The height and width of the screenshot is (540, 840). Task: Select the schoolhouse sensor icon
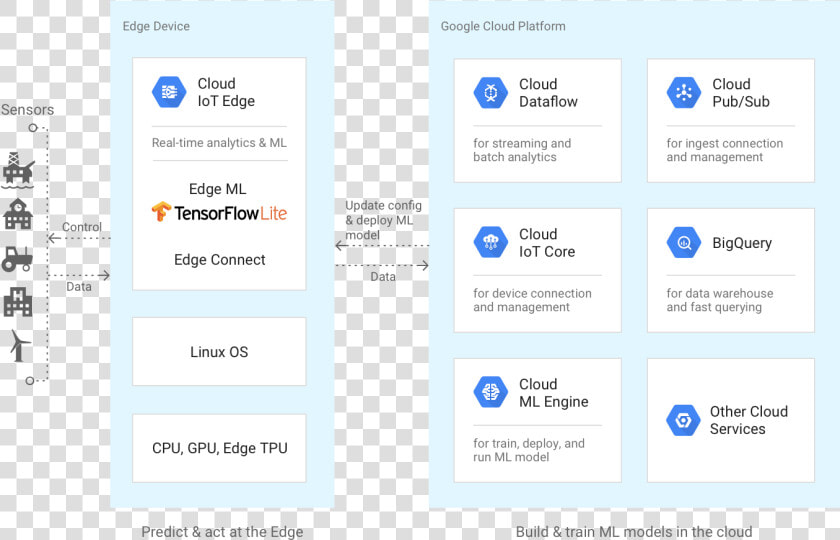[x=18, y=214]
